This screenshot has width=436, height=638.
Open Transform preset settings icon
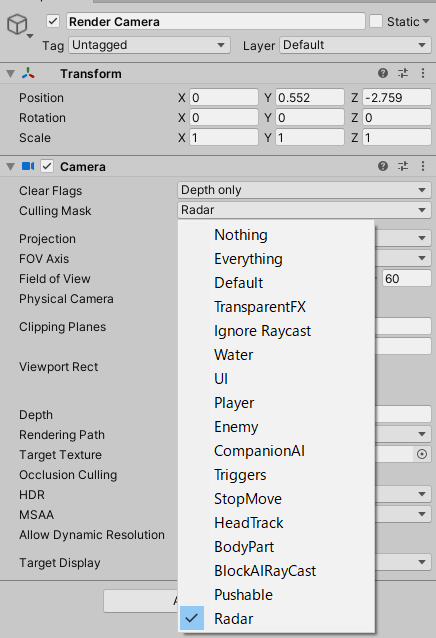403,73
